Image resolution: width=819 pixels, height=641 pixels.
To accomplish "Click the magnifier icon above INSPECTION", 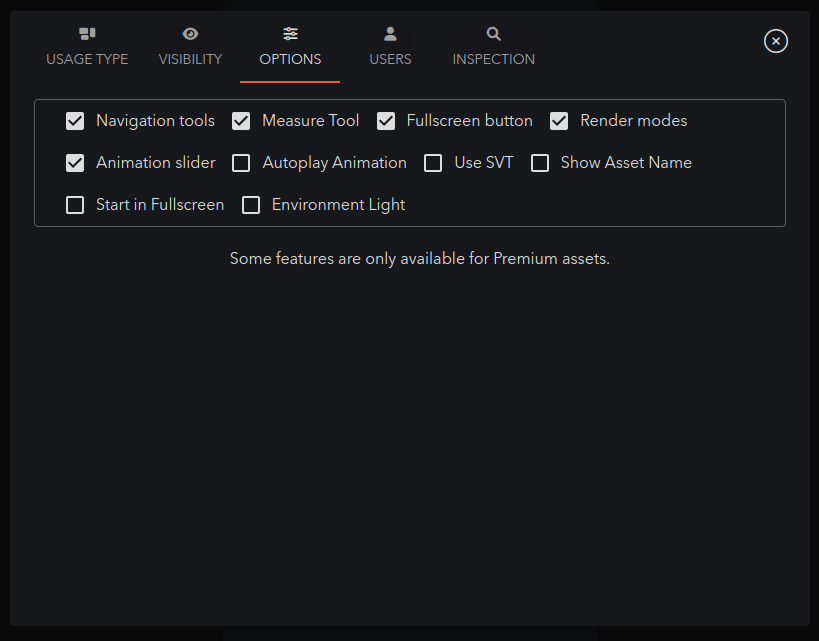I will coord(492,33).
